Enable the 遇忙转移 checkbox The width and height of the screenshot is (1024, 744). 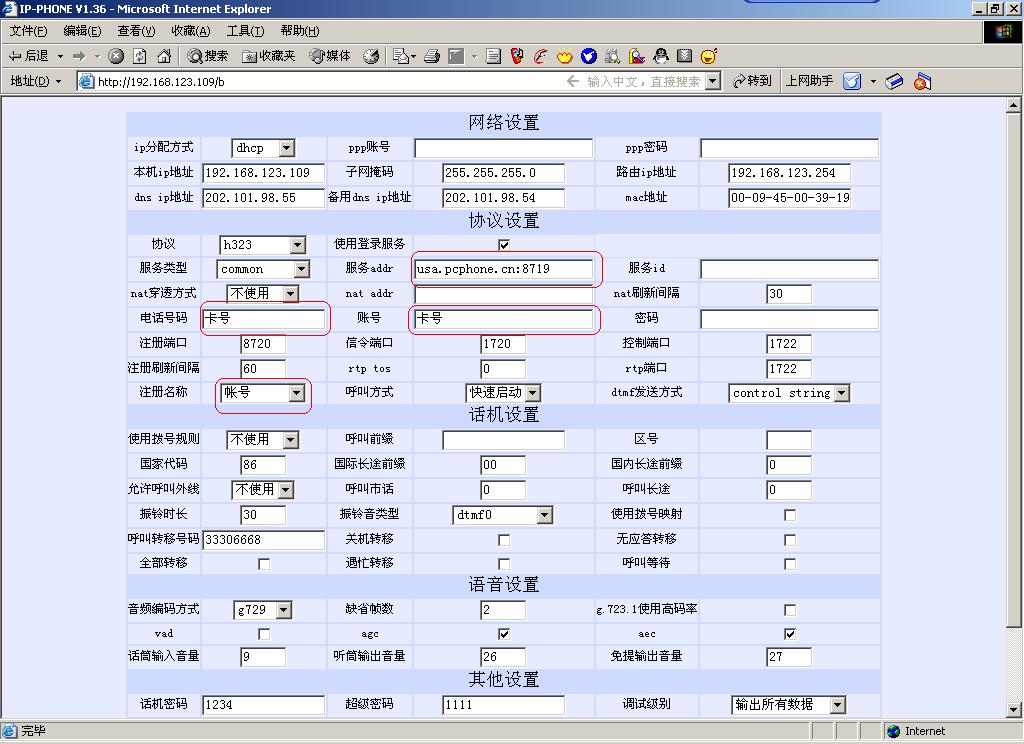pos(504,564)
